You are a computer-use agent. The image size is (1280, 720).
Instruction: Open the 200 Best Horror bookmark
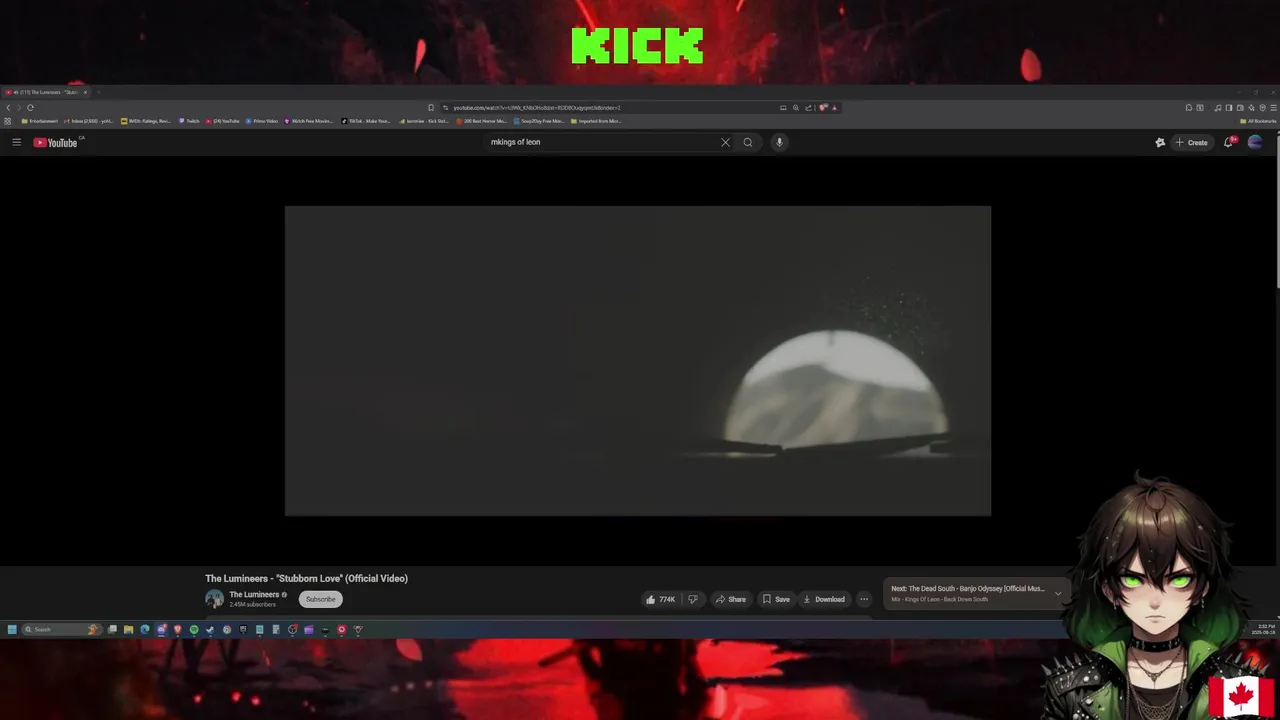[x=482, y=121]
